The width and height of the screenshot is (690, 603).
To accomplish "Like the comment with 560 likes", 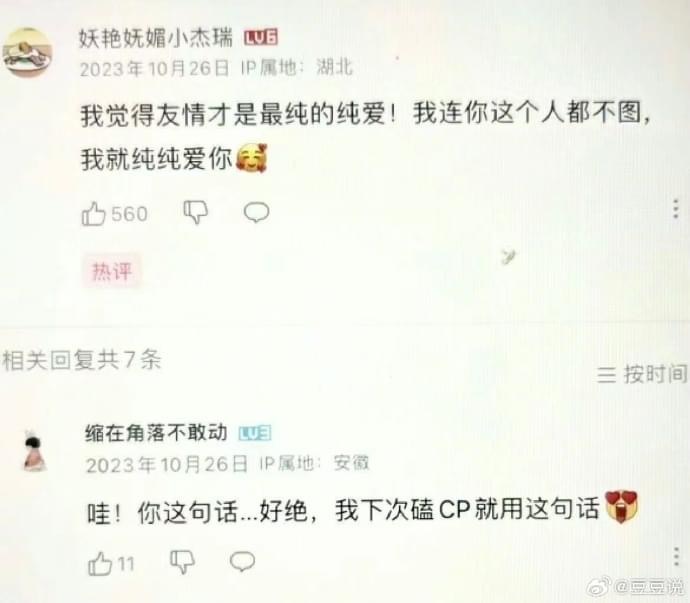I will click(94, 213).
